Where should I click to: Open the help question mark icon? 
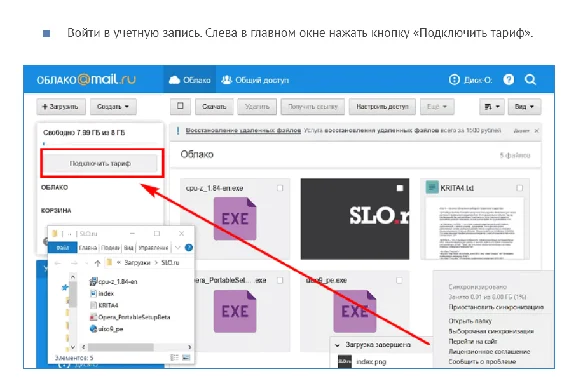point(509,79)
